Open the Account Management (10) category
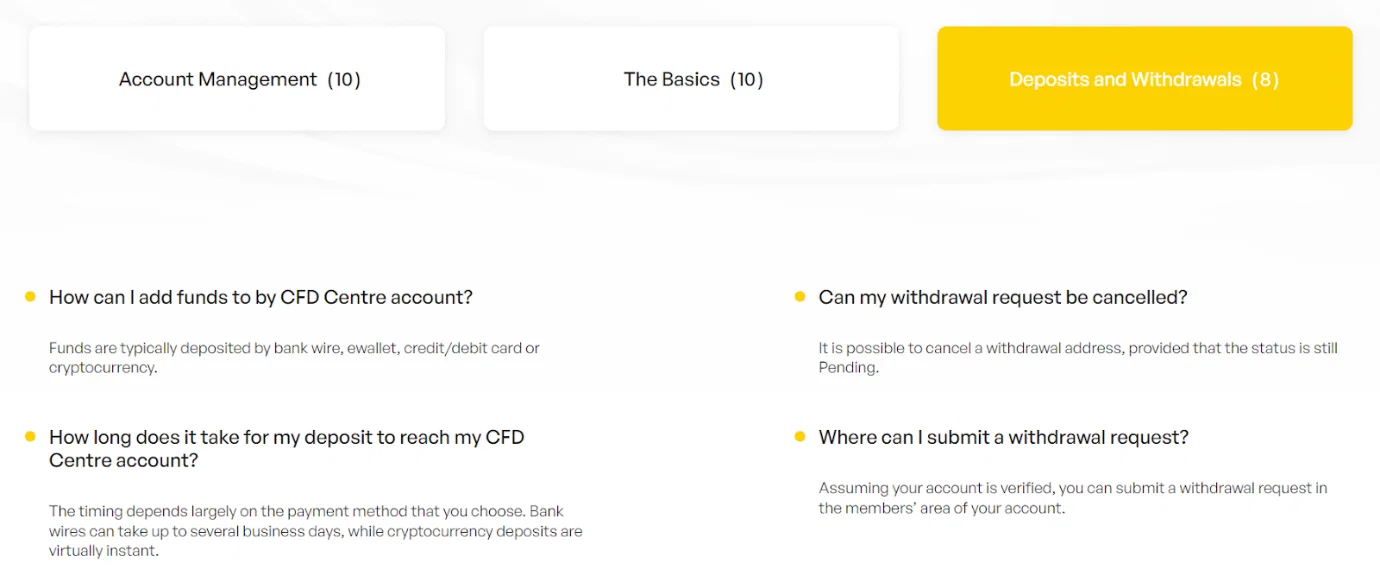1380x569 pixels. click(x=237, y=79)
